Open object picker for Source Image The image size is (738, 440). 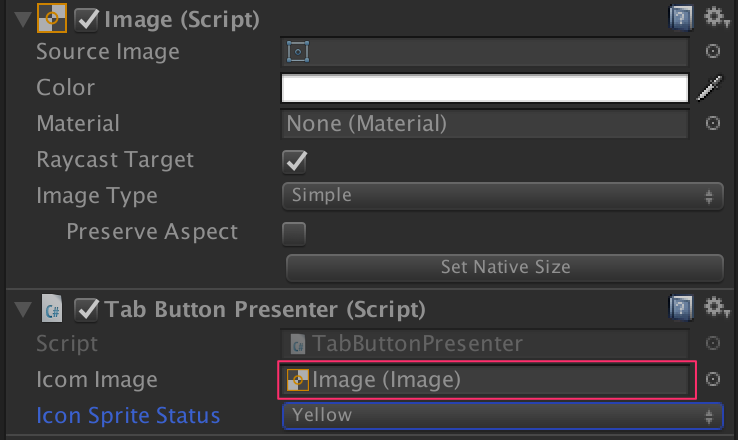tap(713, 52)
